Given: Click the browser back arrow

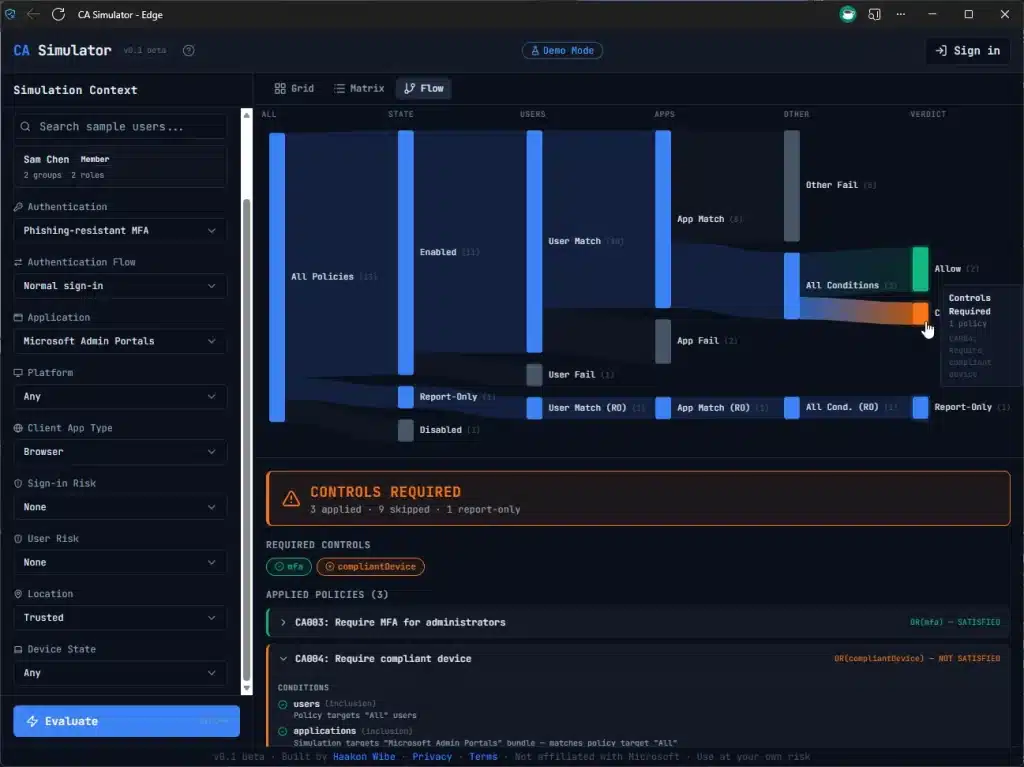Looking at the screenshot, I should (x=34, y=15).
